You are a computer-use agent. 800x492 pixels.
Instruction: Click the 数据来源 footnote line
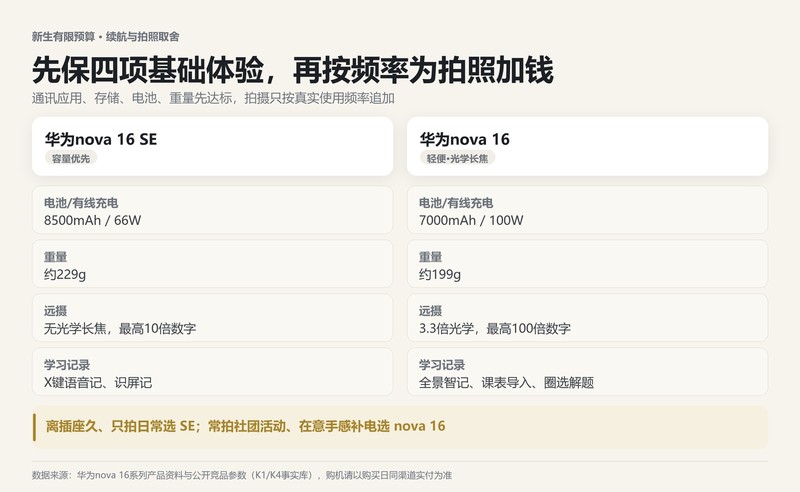pyautogui.click(x=242, y=475)
